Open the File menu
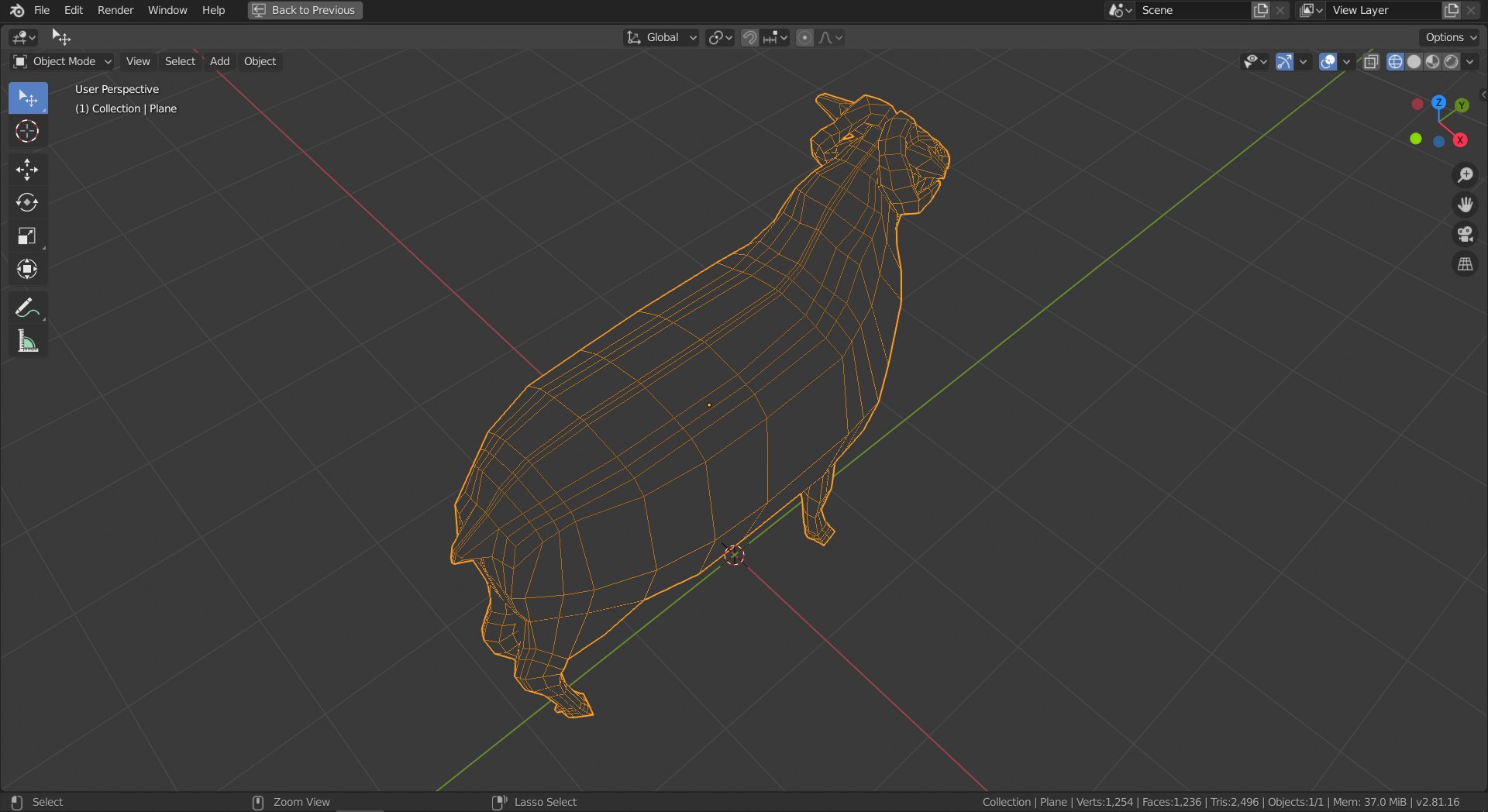Image resolution: width=1488 pixels, height=812 pixels. point(42,10)
